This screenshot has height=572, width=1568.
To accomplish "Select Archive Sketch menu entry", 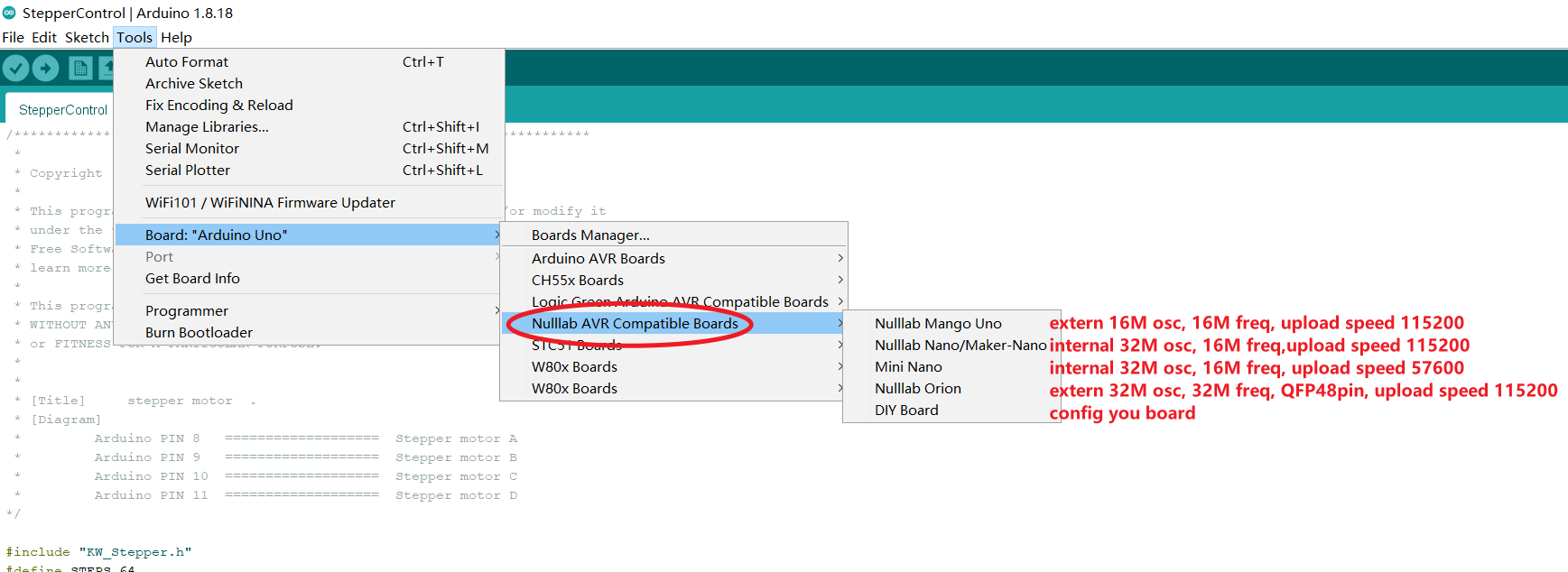I will pos(309,83).
